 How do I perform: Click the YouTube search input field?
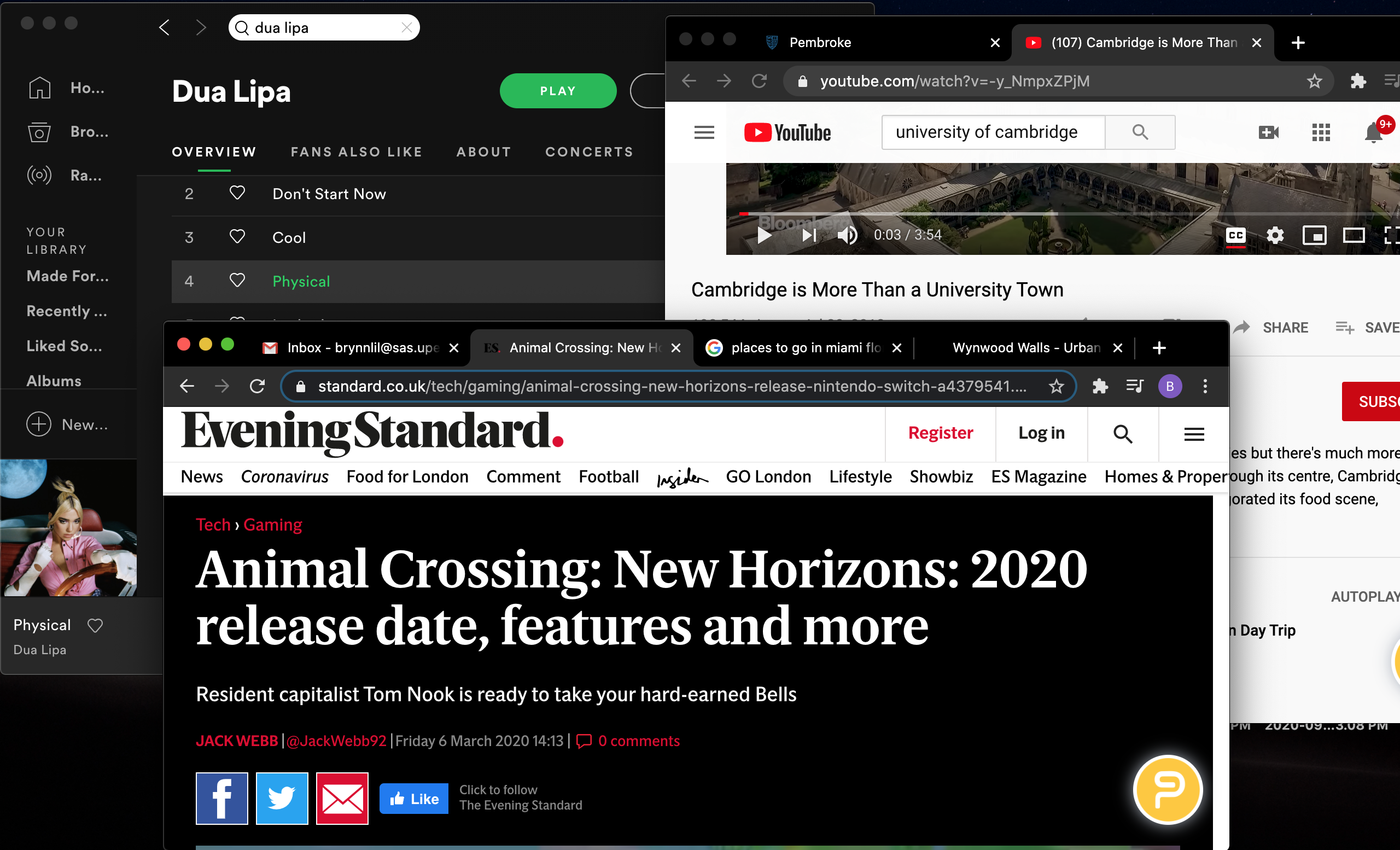[x=993, y=132]
